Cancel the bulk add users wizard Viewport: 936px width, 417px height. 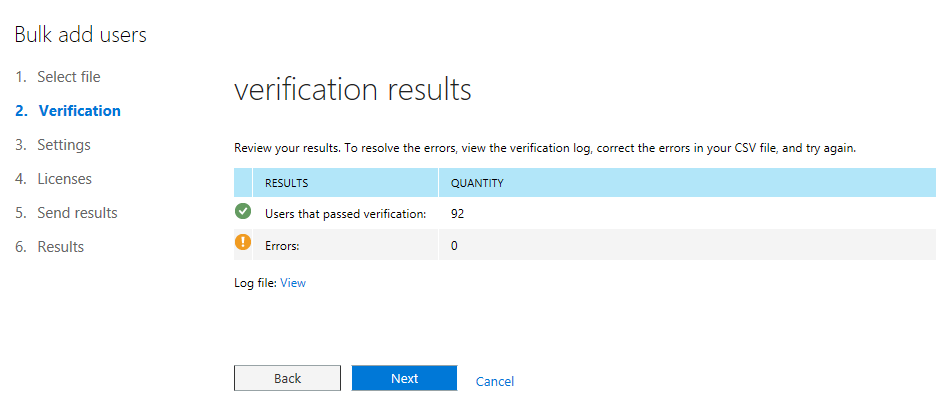click(494, 381)
